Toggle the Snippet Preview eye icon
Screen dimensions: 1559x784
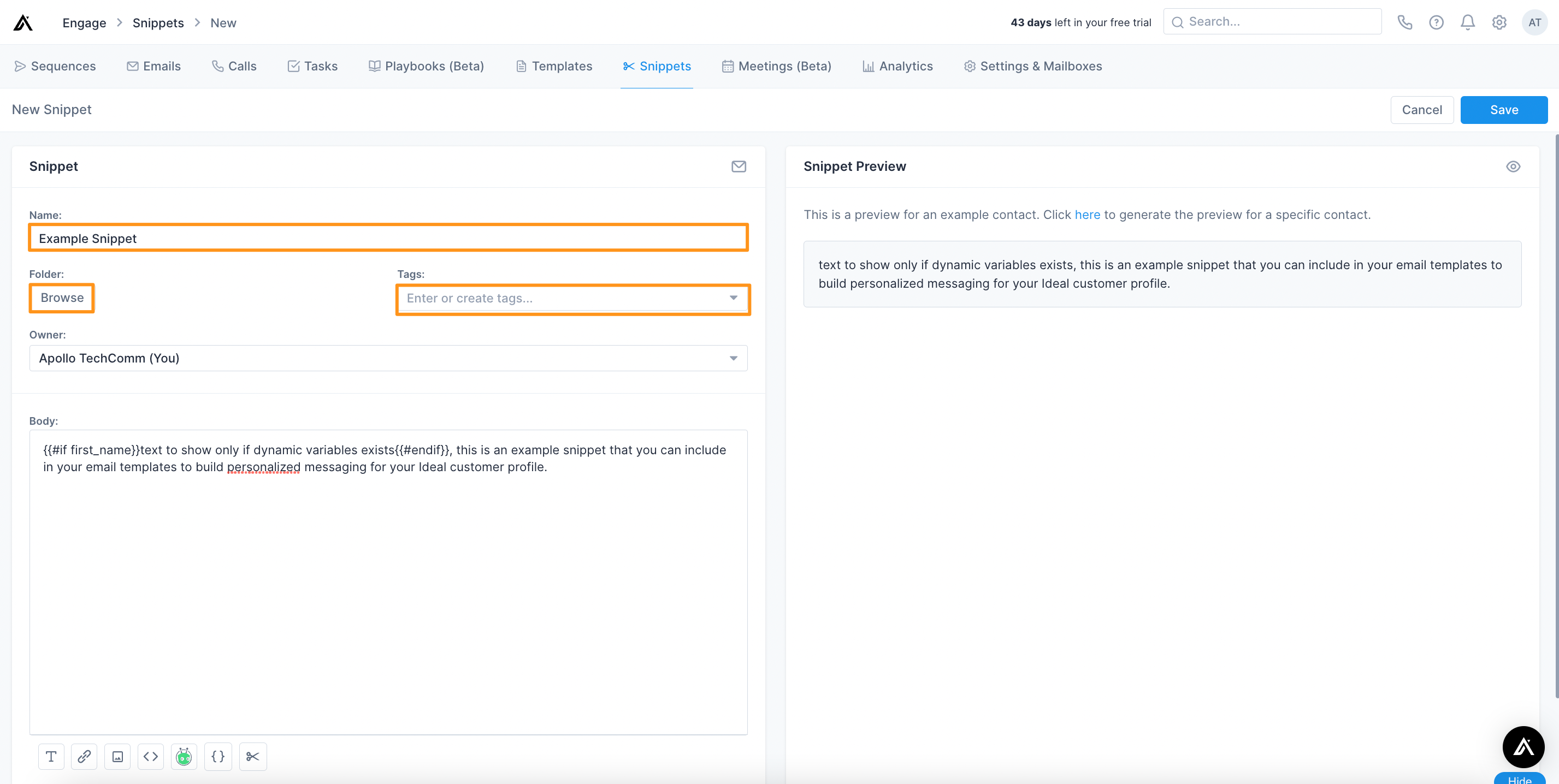point(1513,167)
